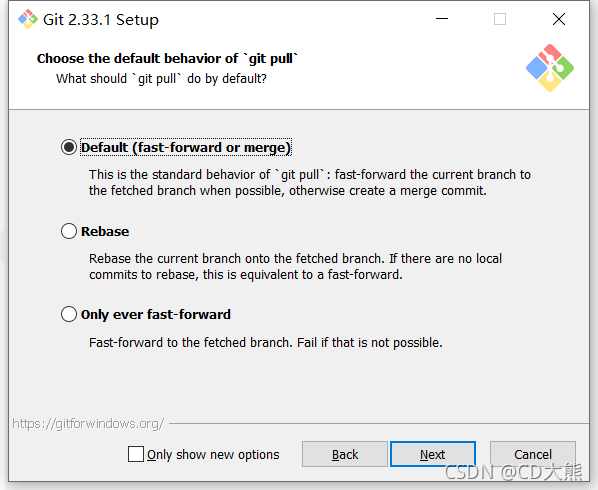Click the Only ever fast-forward label

[x=156, y=315]
